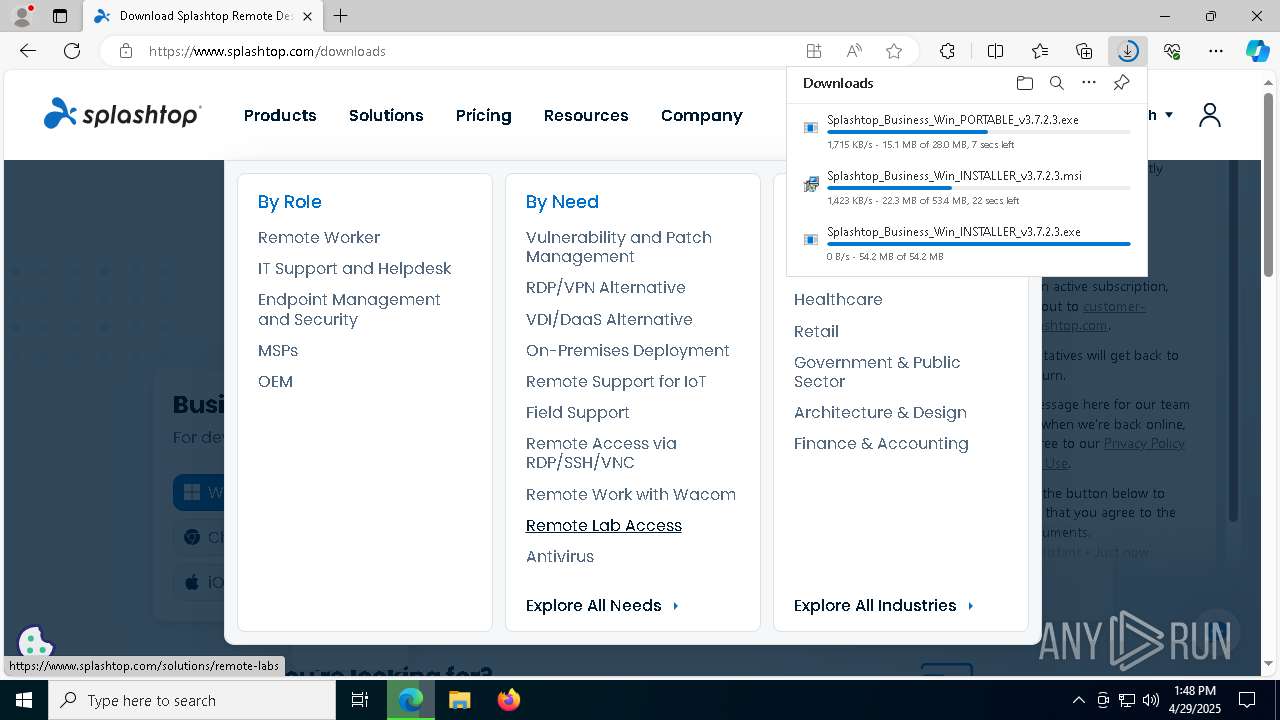Click Explore All Industries
This screenshot has width=1280, height=720.
[x=884, y=606]
